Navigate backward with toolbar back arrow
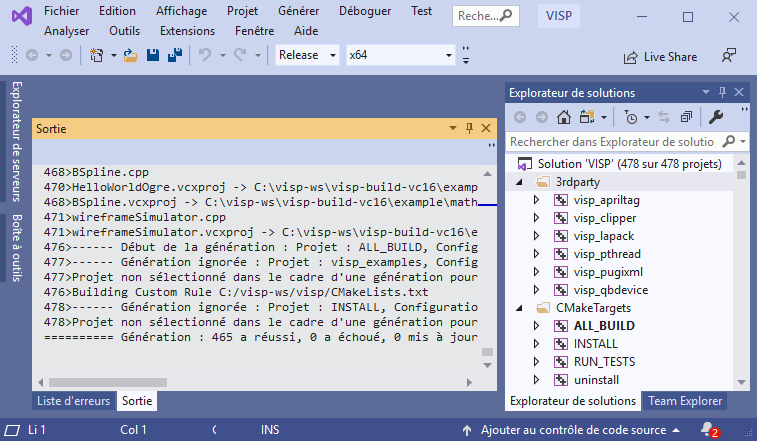Screen dimensions: 757x441 click(32, 56)
